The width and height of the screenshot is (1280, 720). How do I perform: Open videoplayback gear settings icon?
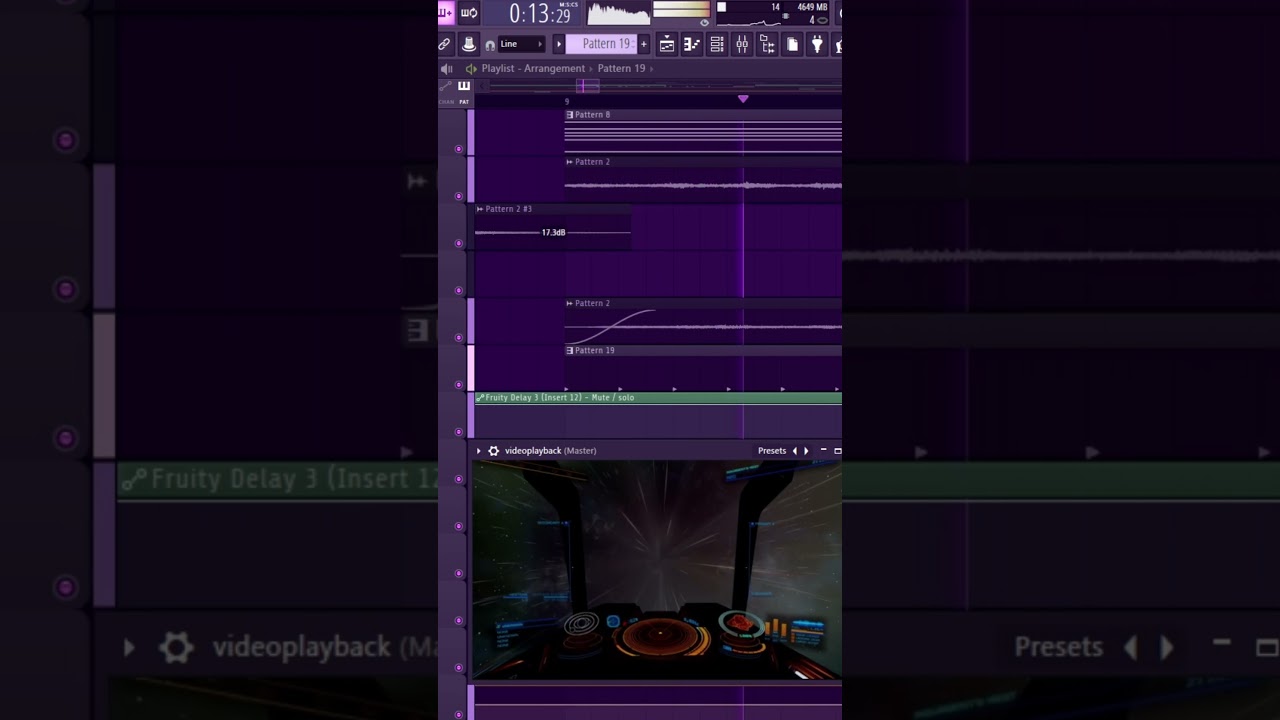pos(493,451)
